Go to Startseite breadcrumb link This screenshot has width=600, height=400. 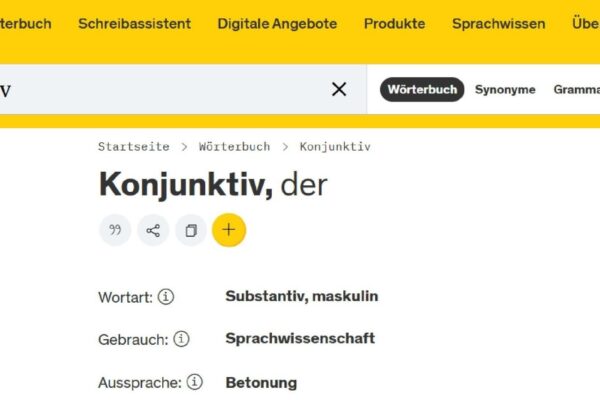click(x=134, y=146)
